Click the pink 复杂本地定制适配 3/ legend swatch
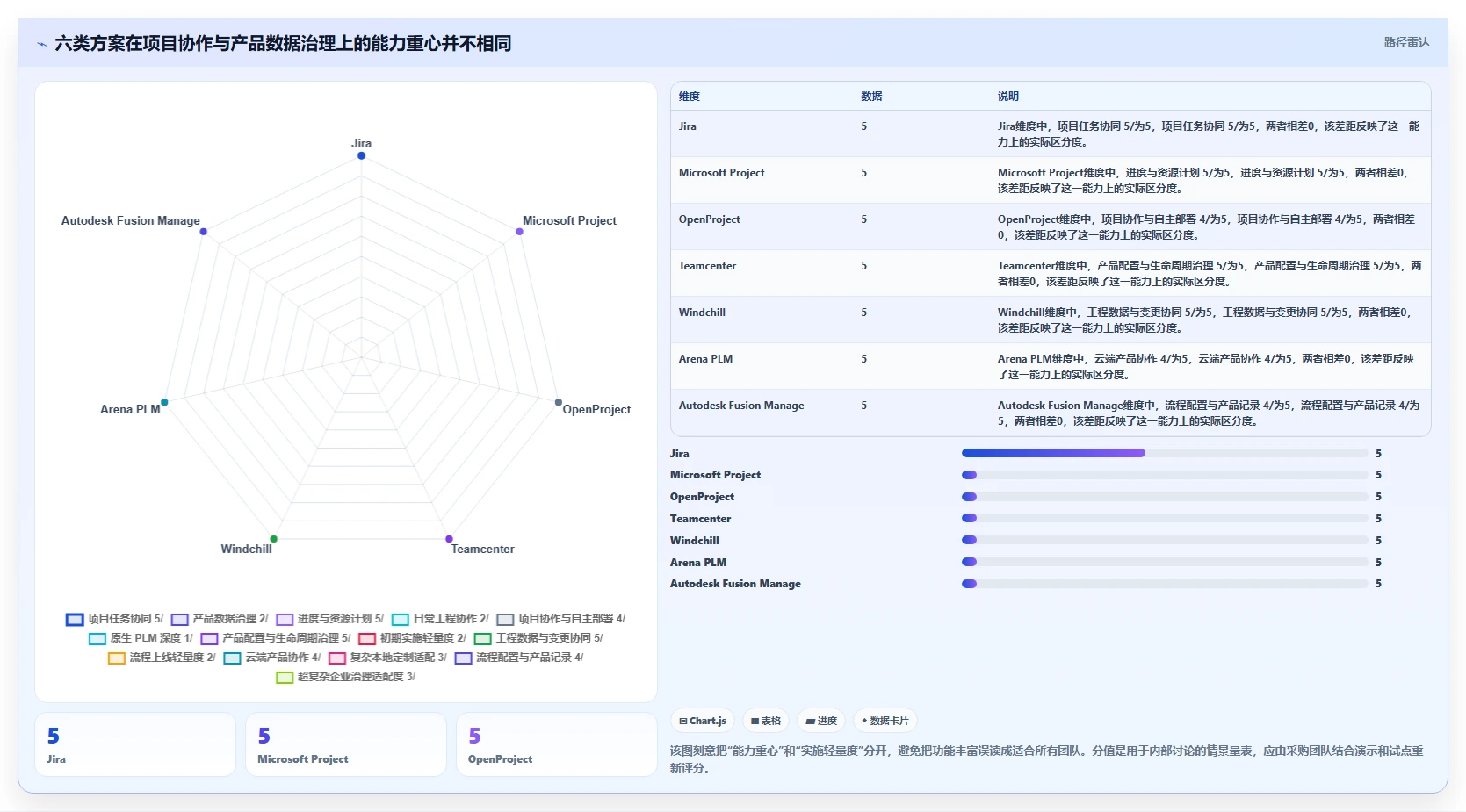1466x812 pixels. coord(337,658)
